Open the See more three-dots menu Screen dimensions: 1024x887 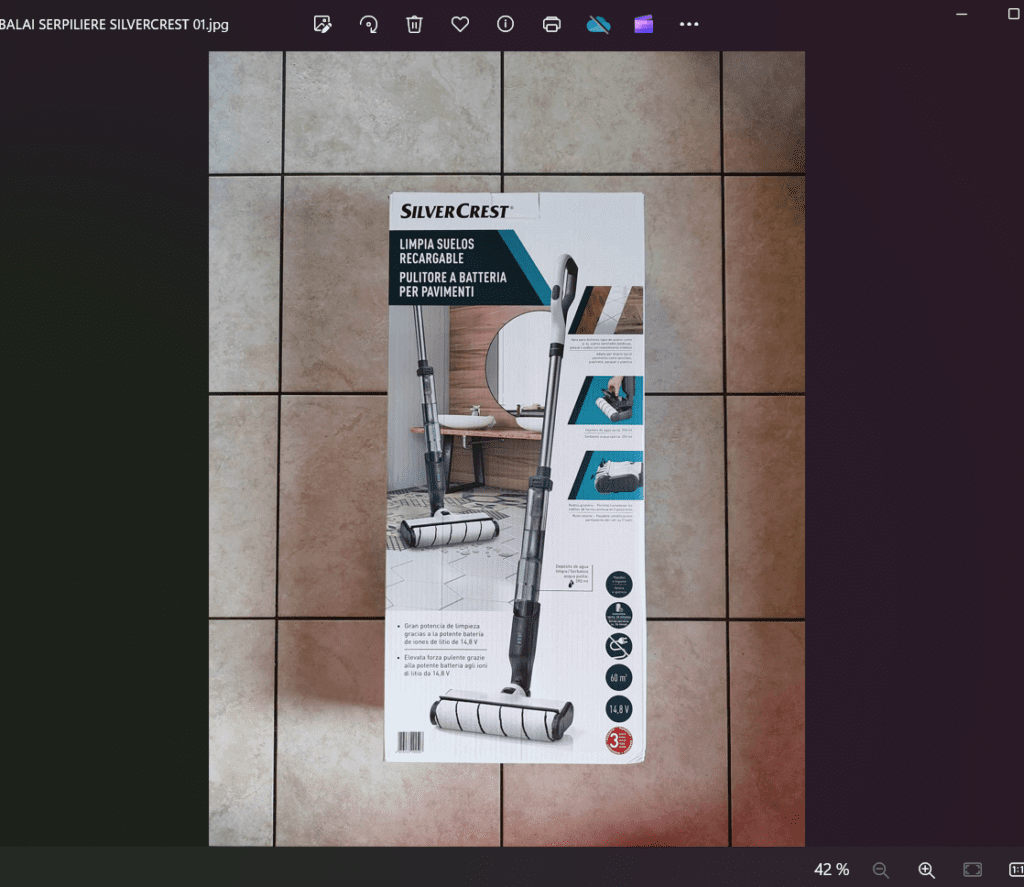[x=689, y=24]
